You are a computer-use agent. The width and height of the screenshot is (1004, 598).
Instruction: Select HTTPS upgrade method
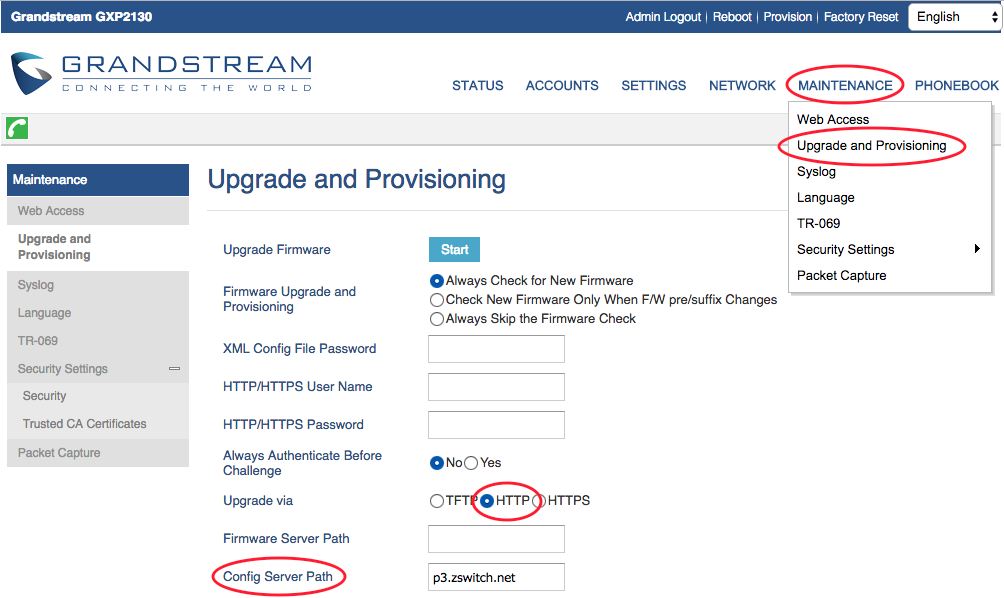(x=539, y=501)
